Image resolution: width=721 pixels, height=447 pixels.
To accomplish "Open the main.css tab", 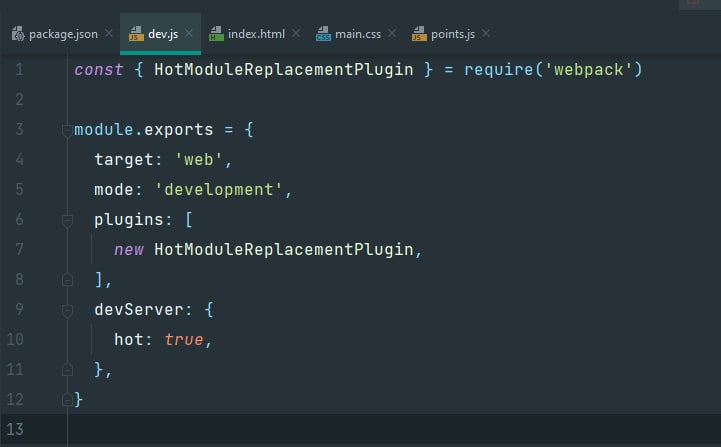I will coord(358,34).
